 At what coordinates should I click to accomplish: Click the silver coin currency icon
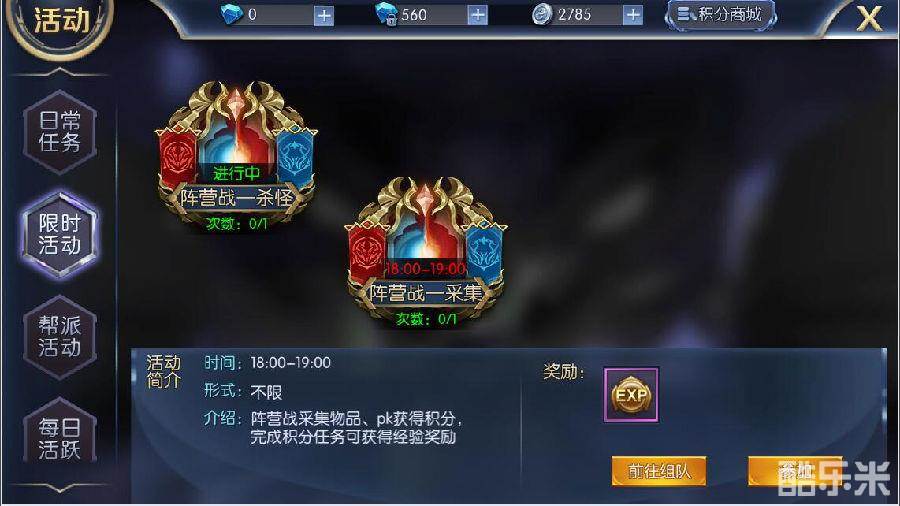(x=541, y=14)
